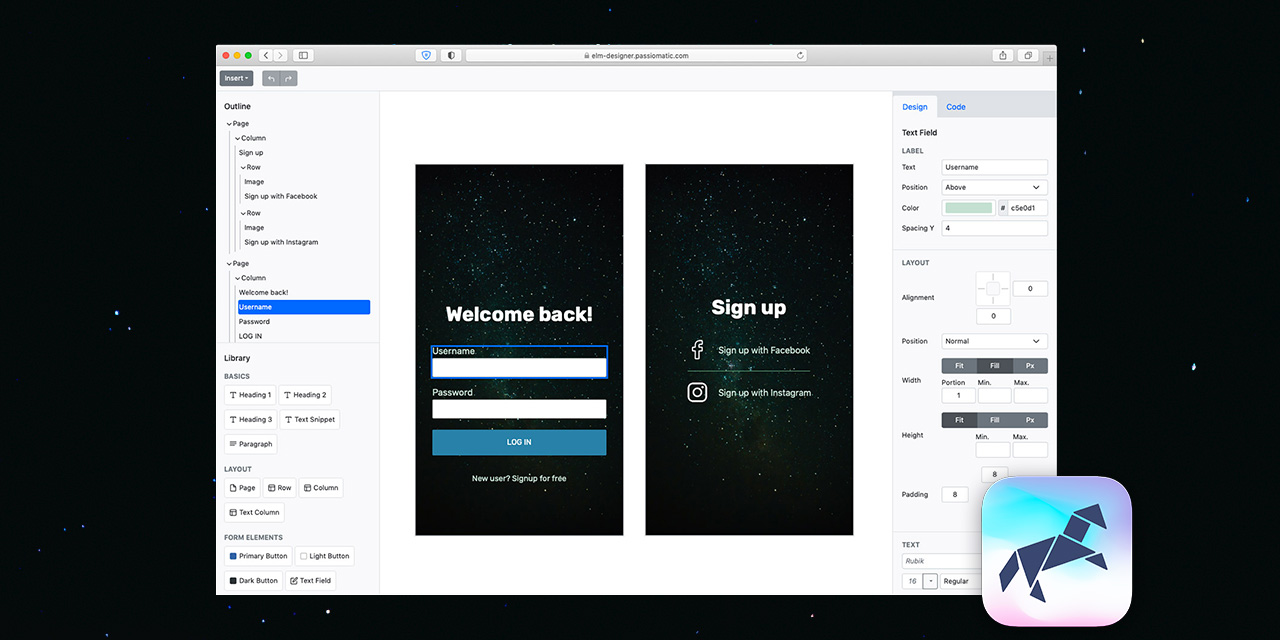This screenshot has height=640, width=1280.
Task: Click the Instagram icon on the Sign up page
Action: pyautogui.click(x=697, y=392)
